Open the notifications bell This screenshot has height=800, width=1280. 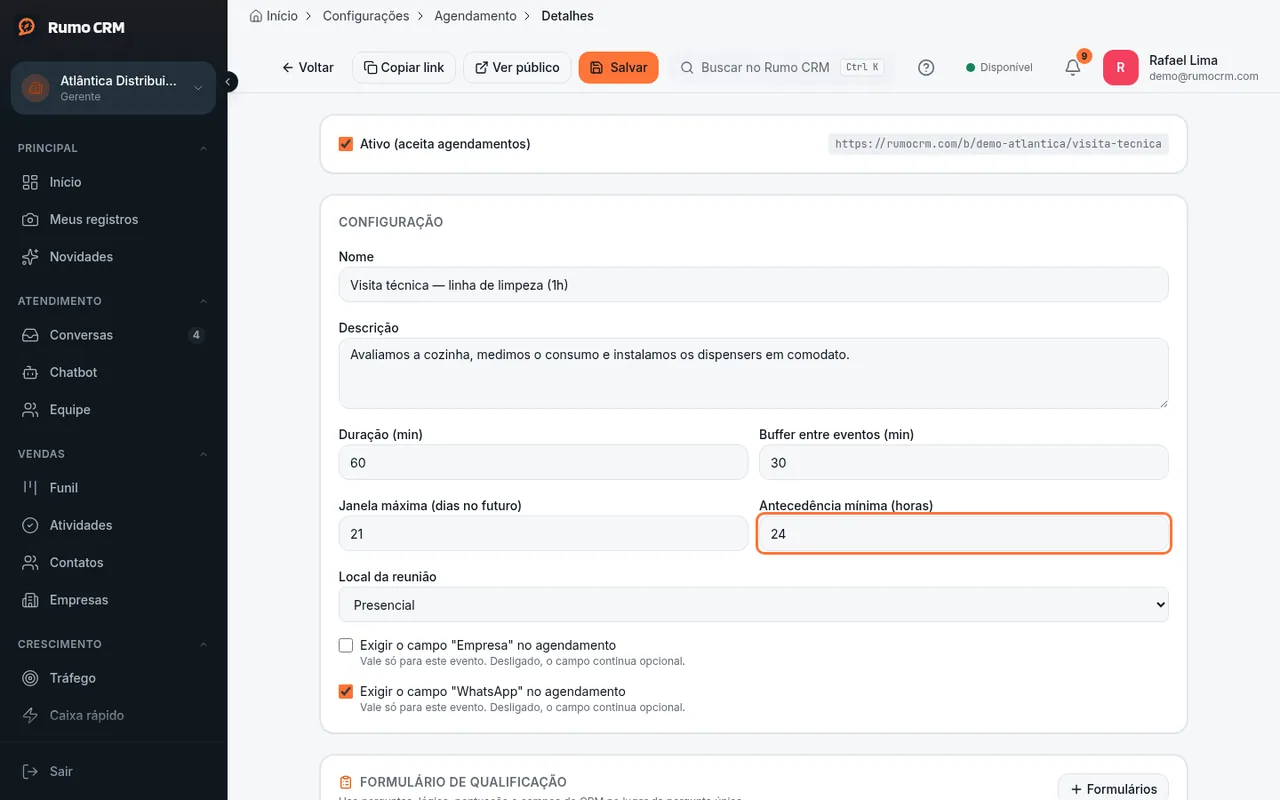click(1072, 67)
